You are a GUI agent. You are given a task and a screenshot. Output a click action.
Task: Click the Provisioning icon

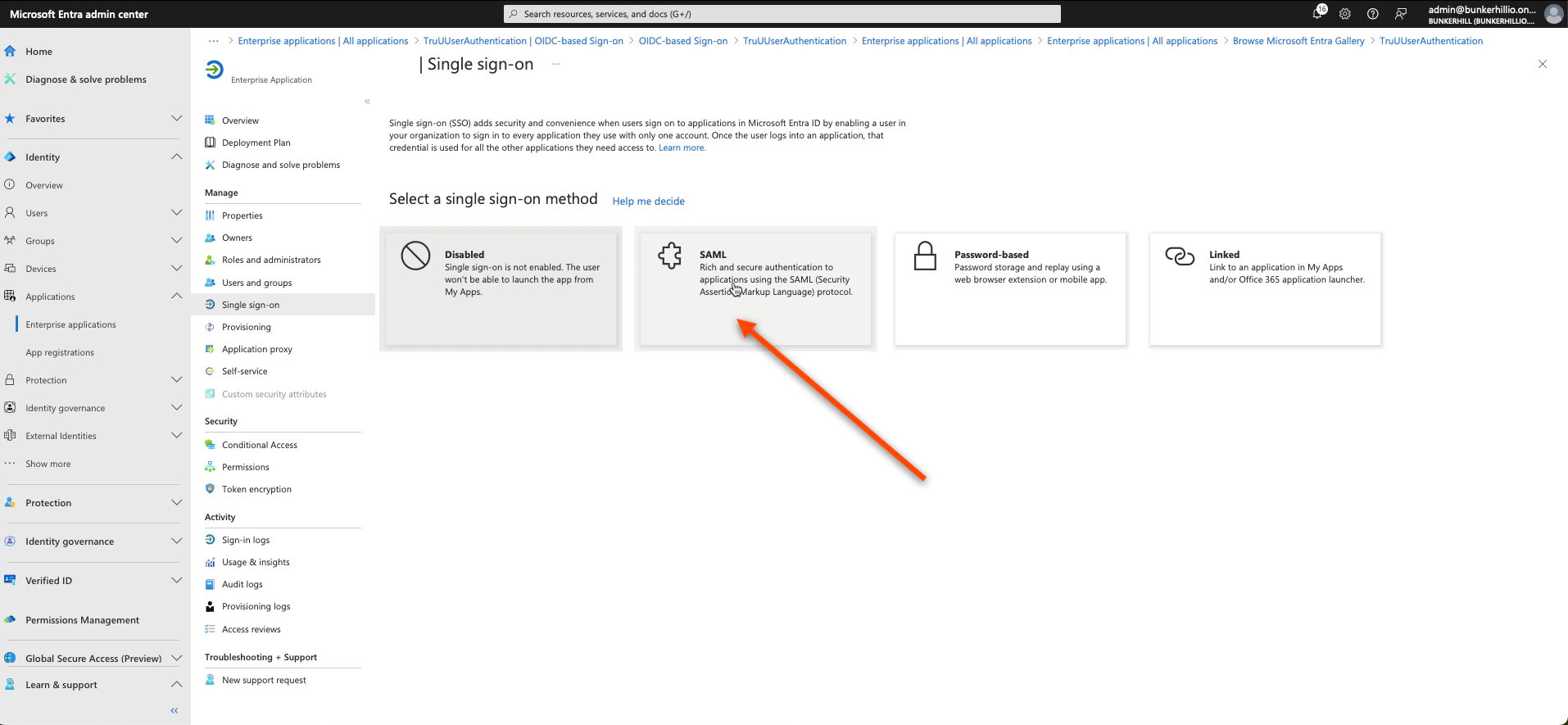pyautogui.click(x=210, y=327)
